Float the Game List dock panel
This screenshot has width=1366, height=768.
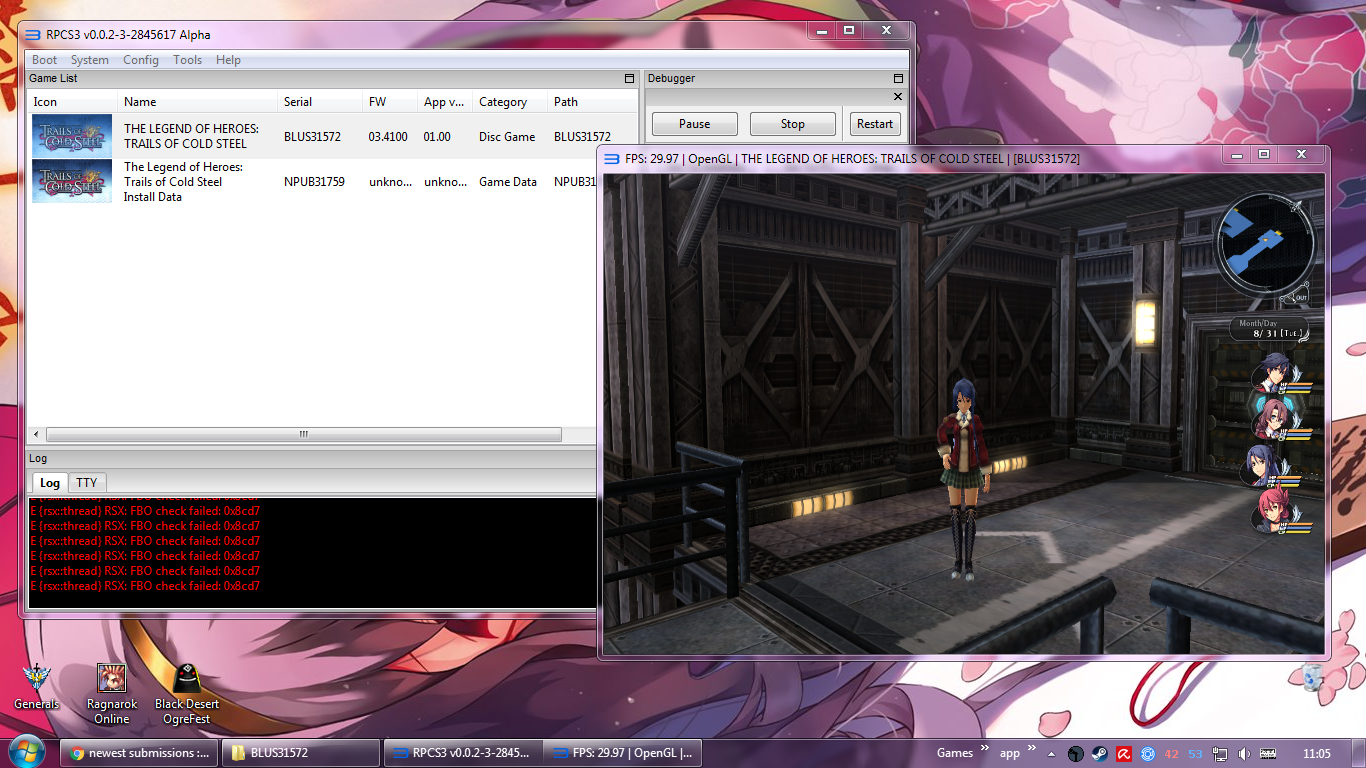coord(629,78)
